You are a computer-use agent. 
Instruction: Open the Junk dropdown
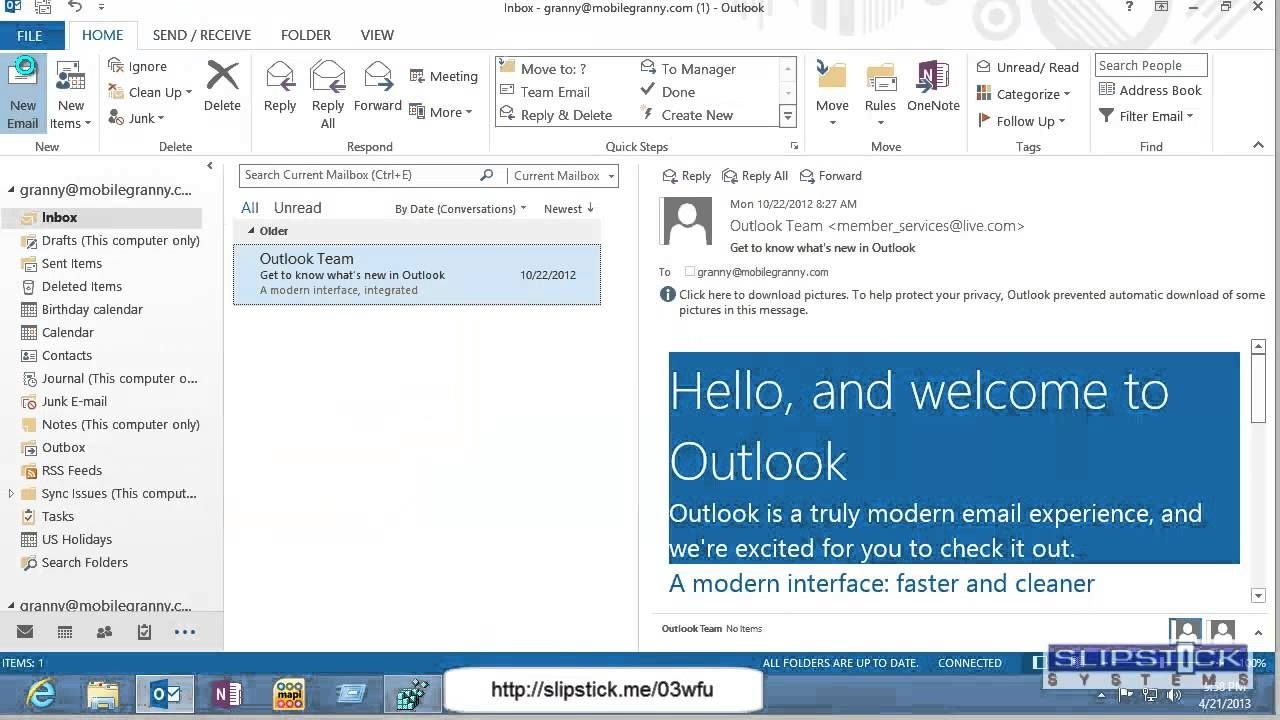(137, 118)
